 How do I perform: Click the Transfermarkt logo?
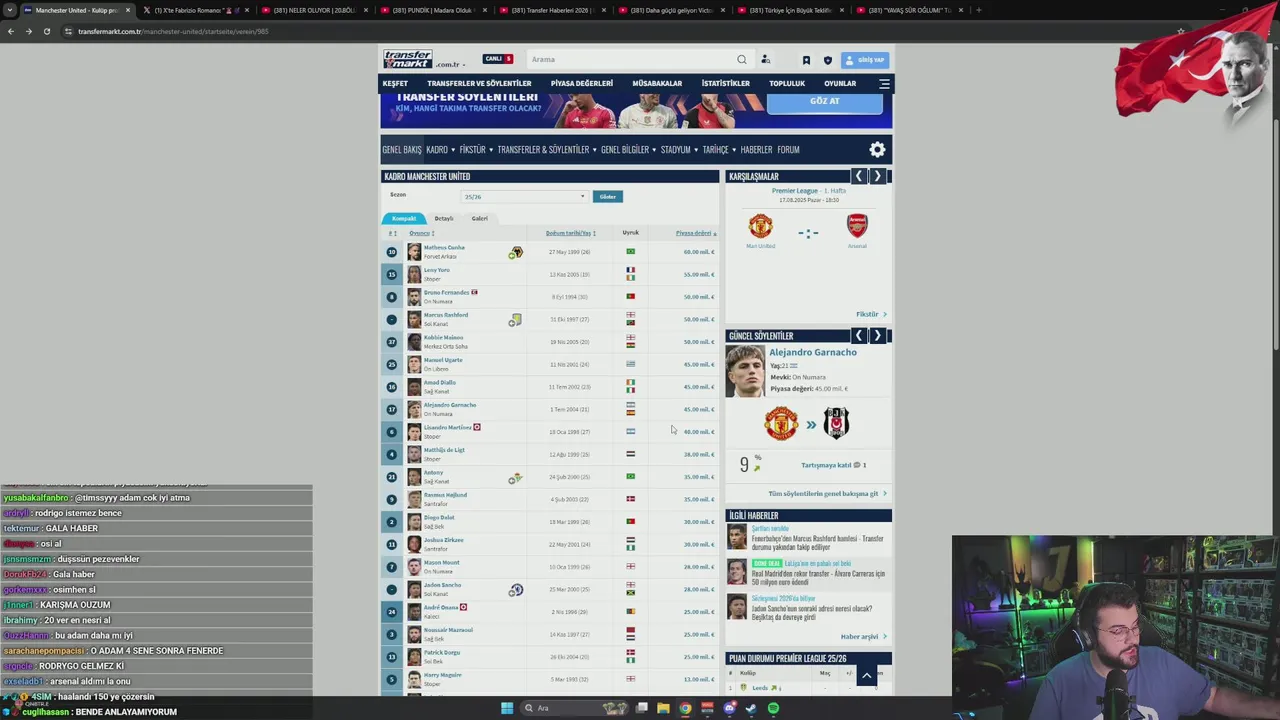[x=408, y=59]
